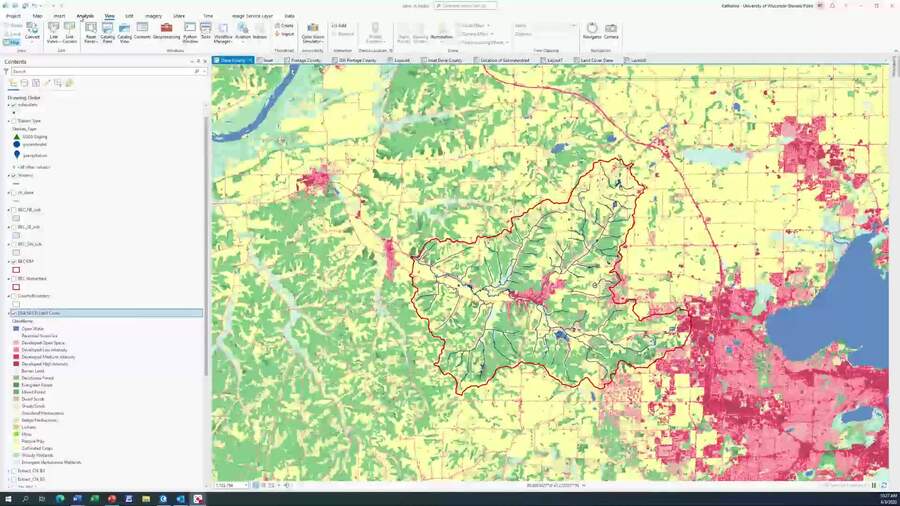The image size is (900, 506).
Task: Switch Contents to List By Drawing Order
Action: pos(12,83)
